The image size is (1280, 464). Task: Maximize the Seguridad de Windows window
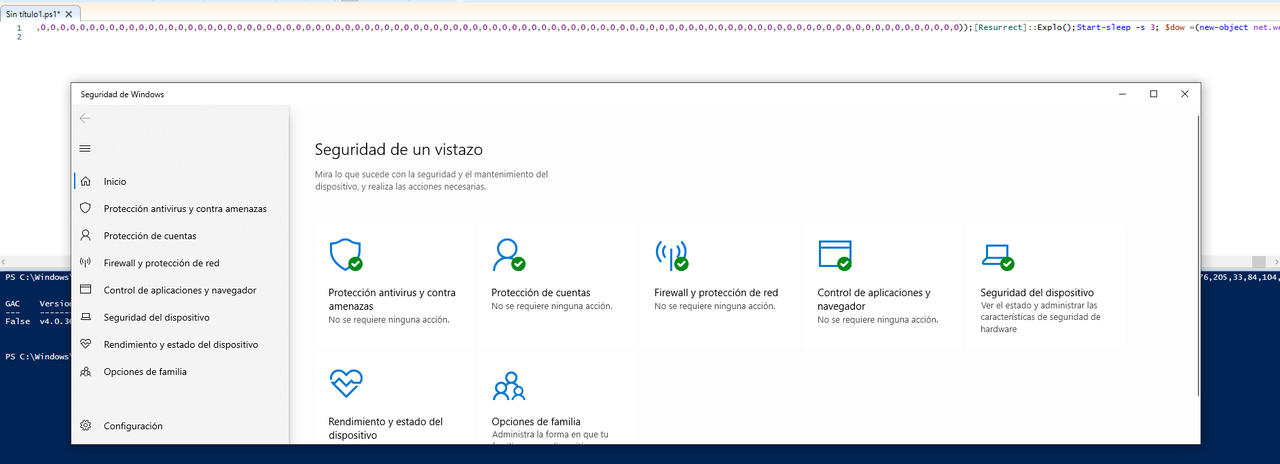pyautogui.click(x=1153, y=94)
